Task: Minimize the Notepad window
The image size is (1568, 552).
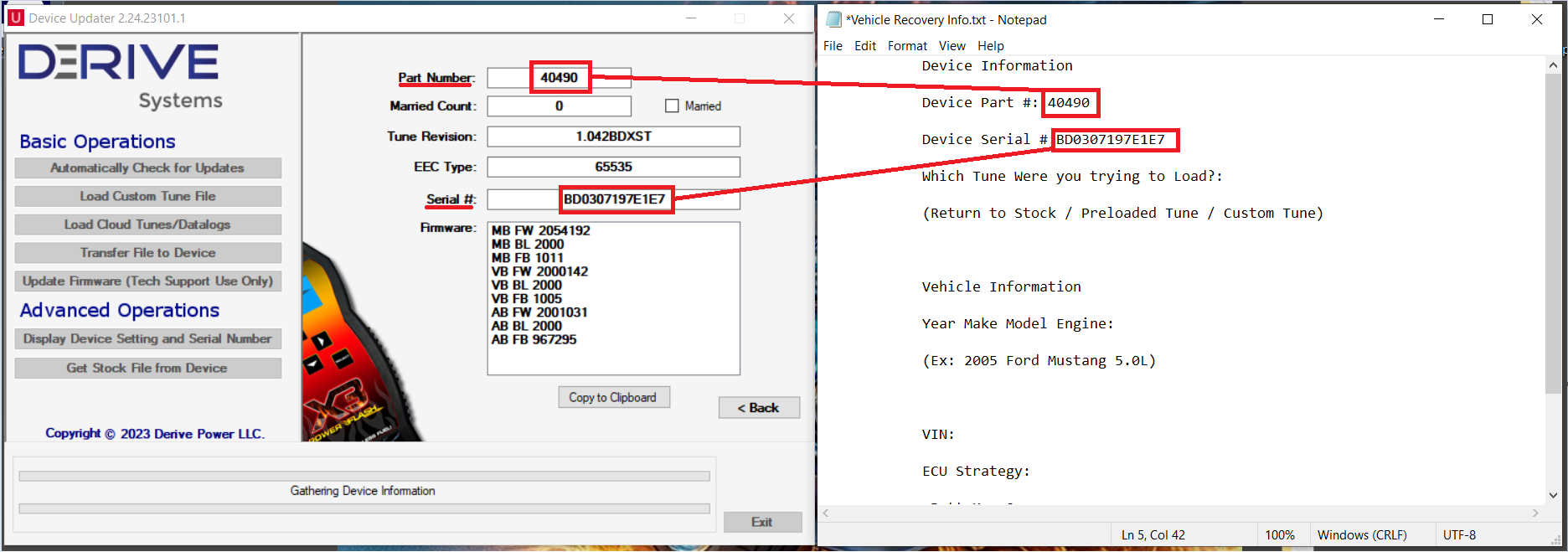Action: coord(1439,19)
